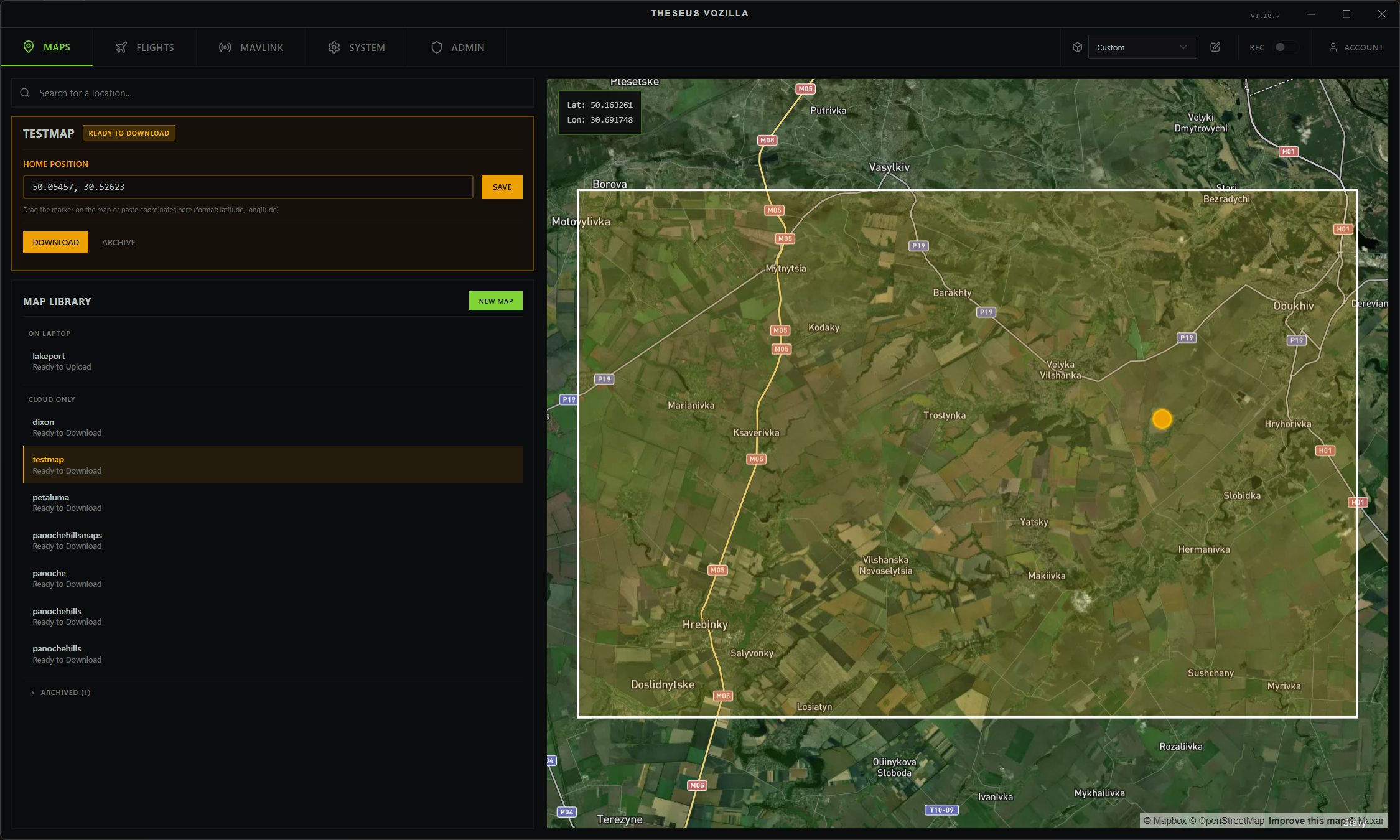Click the Admin shield icon
Image resolution: width=1400 pixels, height=840 pixels.
coord(436,47)
